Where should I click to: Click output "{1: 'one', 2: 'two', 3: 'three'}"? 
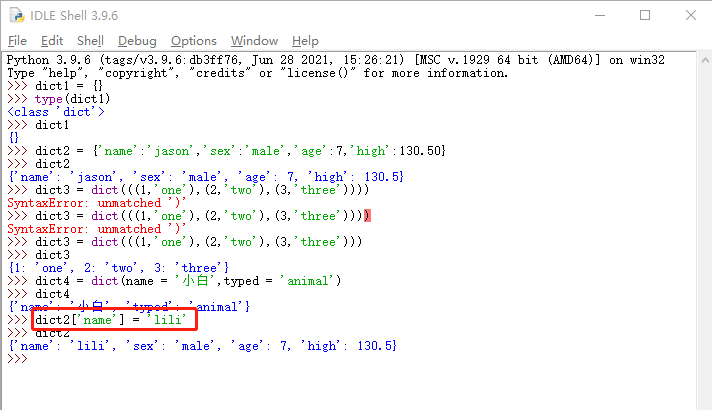coord(119,268)
